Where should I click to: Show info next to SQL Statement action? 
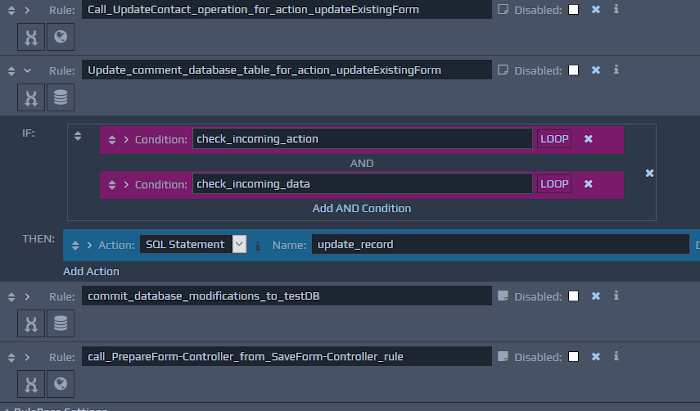pos(258,245)
